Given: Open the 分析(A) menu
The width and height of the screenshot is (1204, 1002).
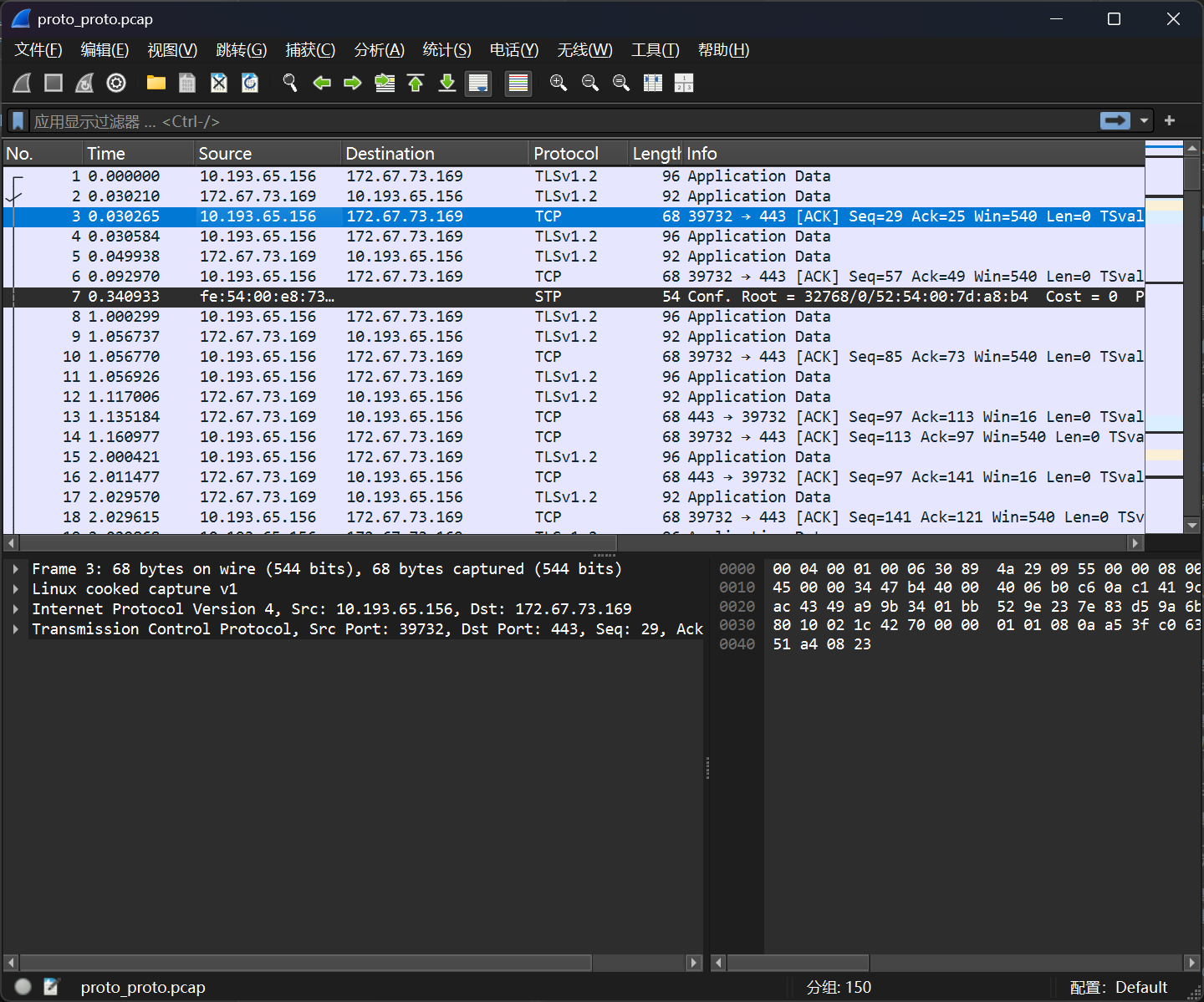Looking at the screenshot, I should [x=379, y=50].
